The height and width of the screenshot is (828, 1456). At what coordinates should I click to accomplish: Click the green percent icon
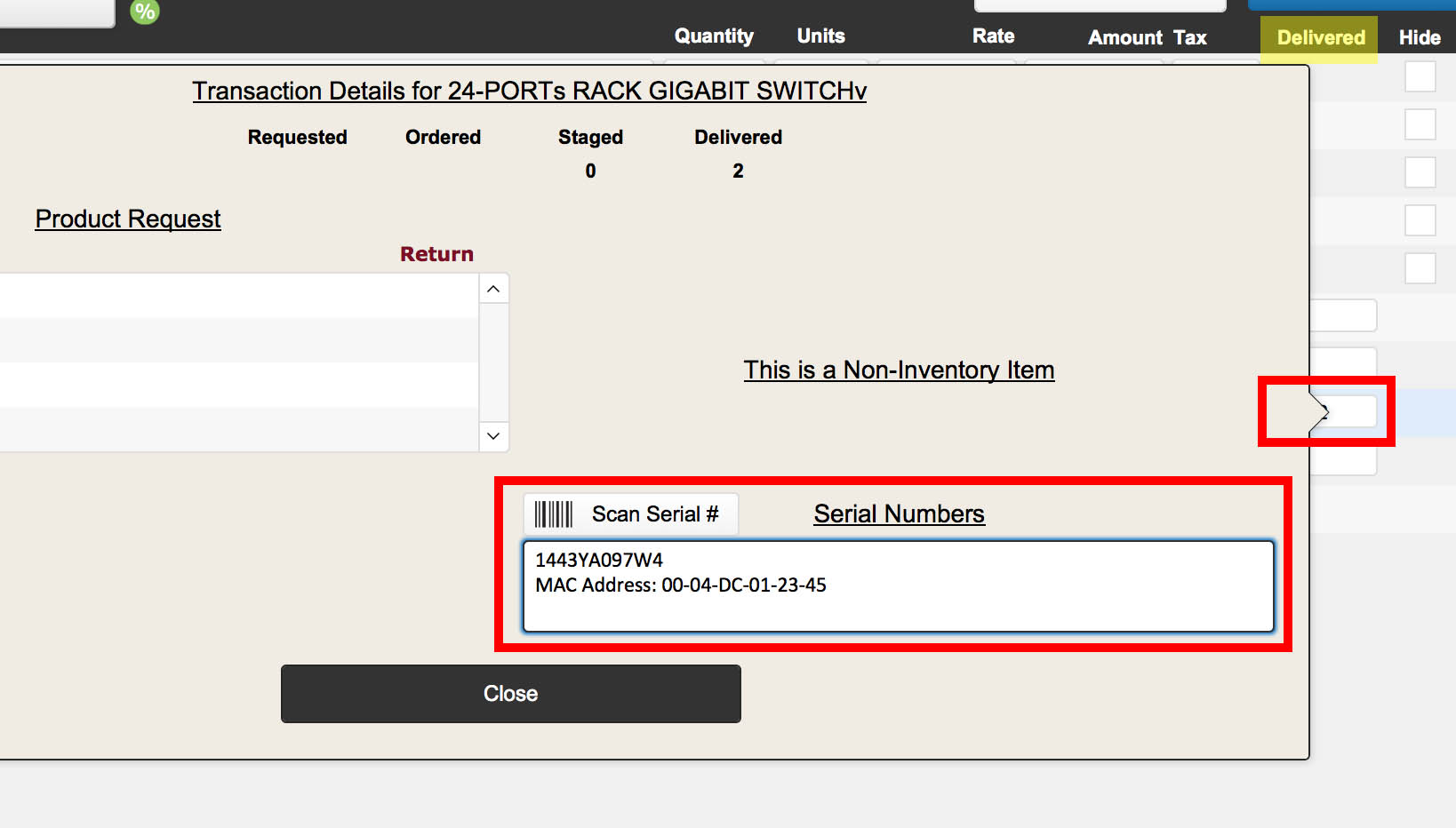(x=144, y=12)
